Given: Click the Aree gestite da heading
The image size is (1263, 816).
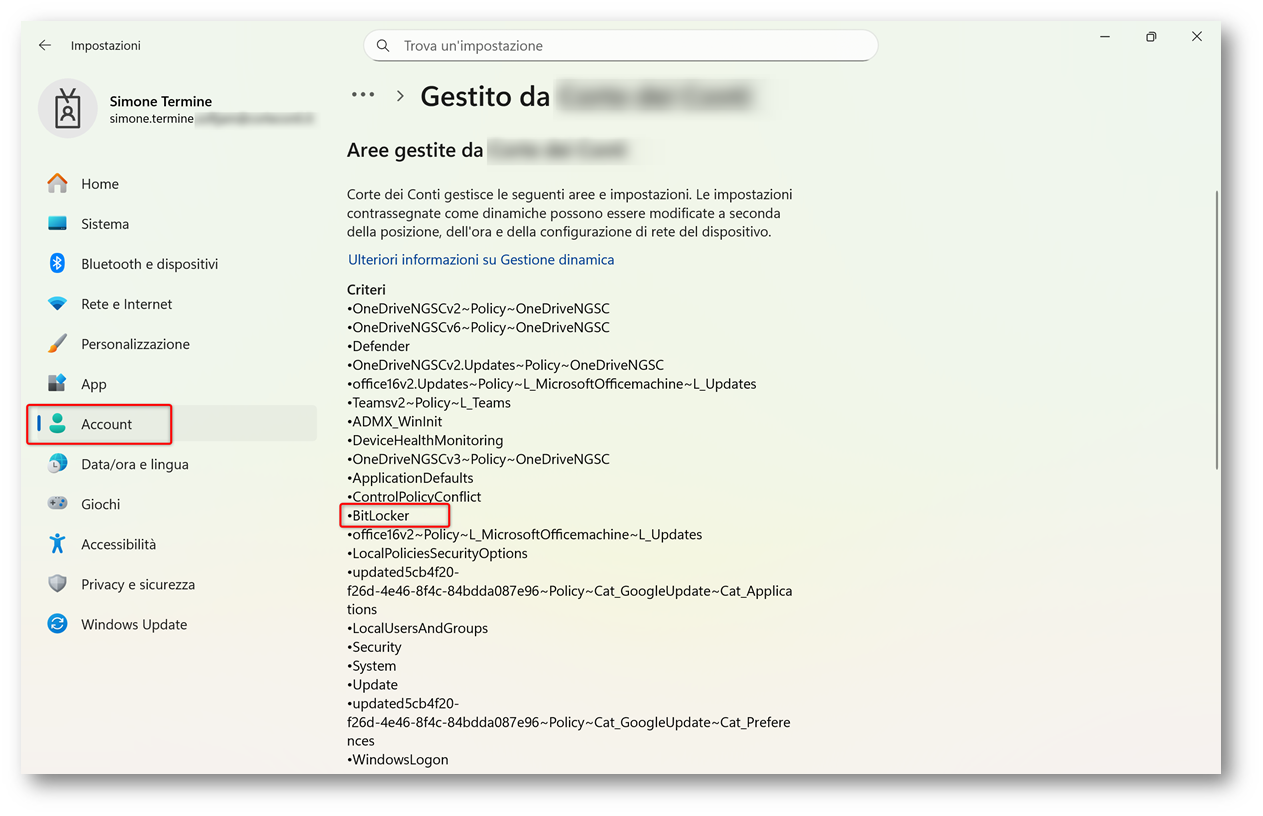Looking at the screenshot, I should (x=415, y=151).
